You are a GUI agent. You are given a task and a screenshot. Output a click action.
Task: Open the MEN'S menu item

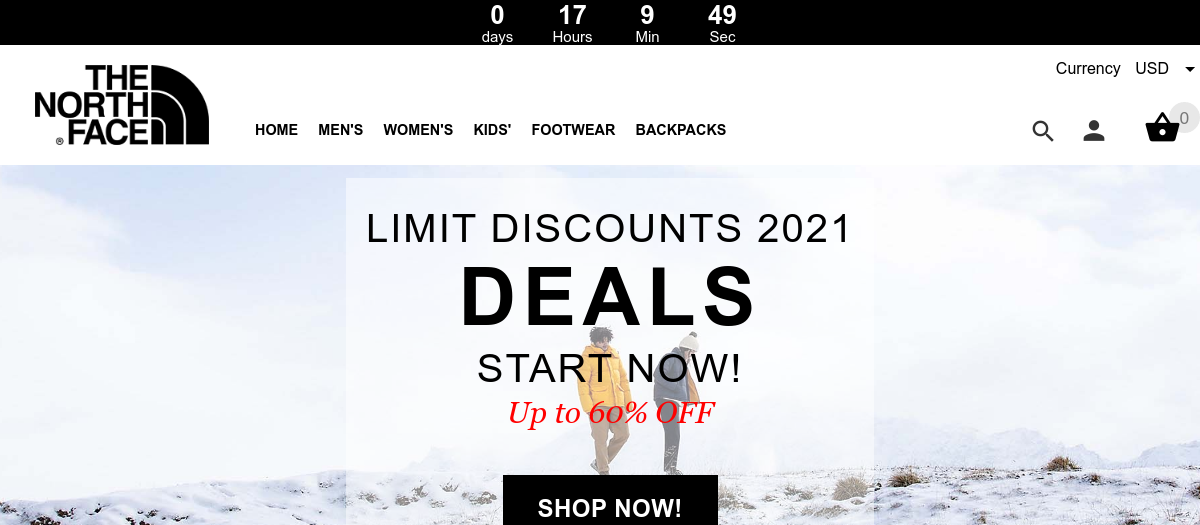coord(340,130)
